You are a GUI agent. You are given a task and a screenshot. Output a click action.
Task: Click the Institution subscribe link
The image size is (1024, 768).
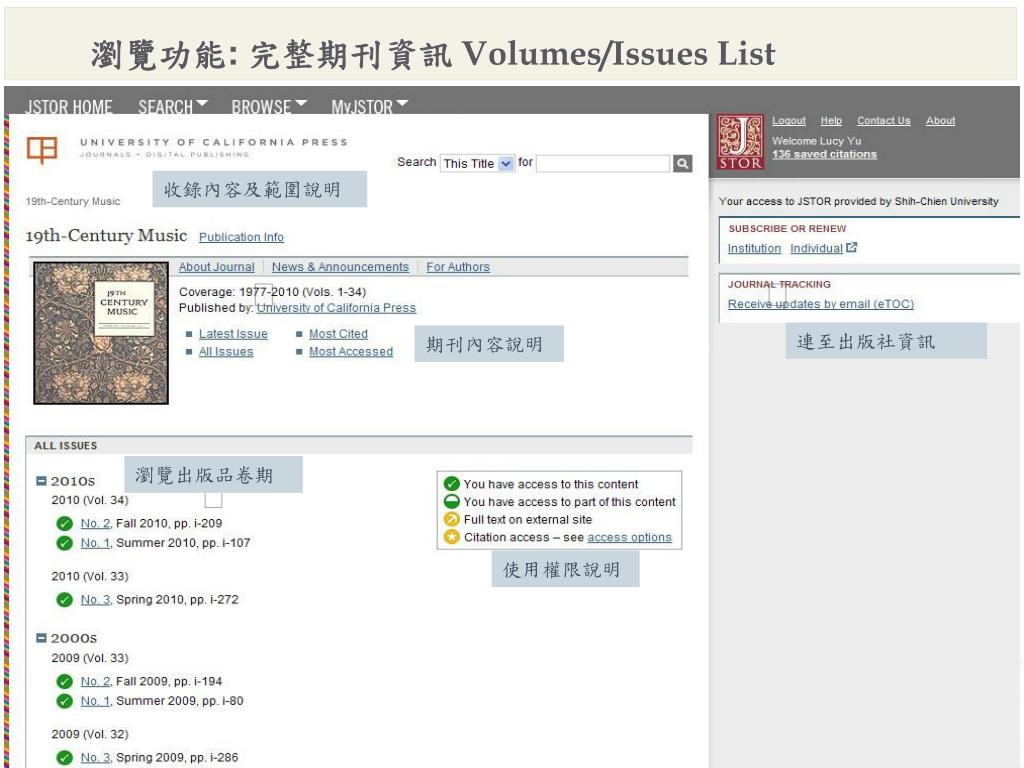pos(754,248)
